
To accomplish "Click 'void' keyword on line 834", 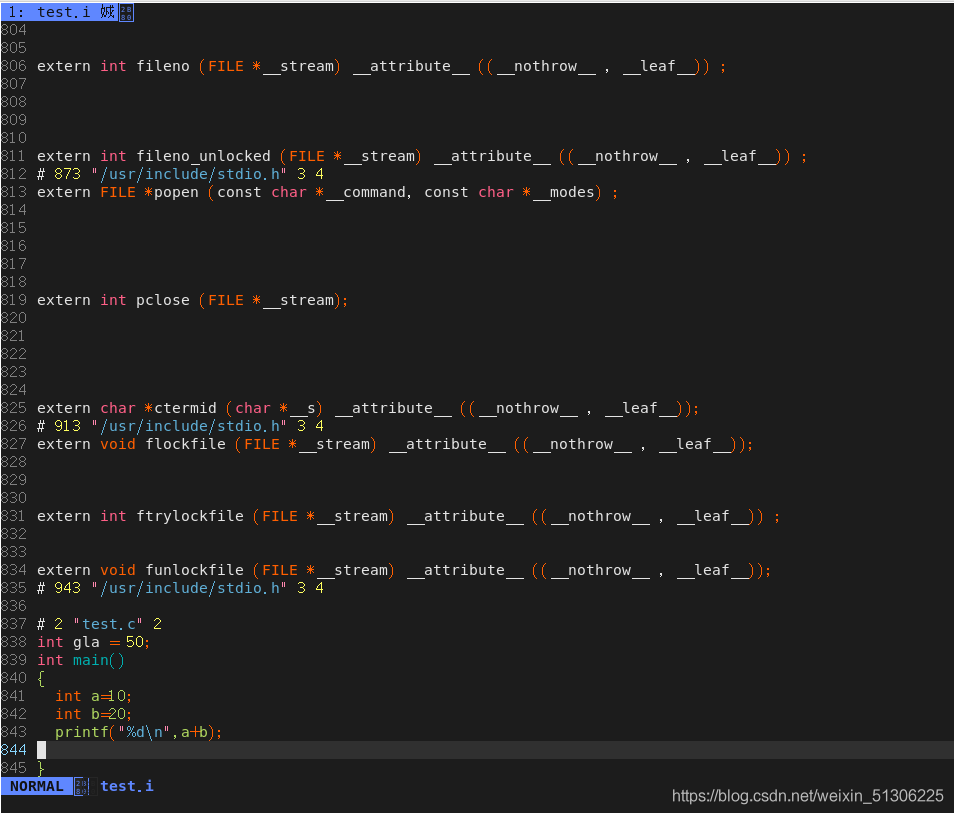I will point(117,570).
